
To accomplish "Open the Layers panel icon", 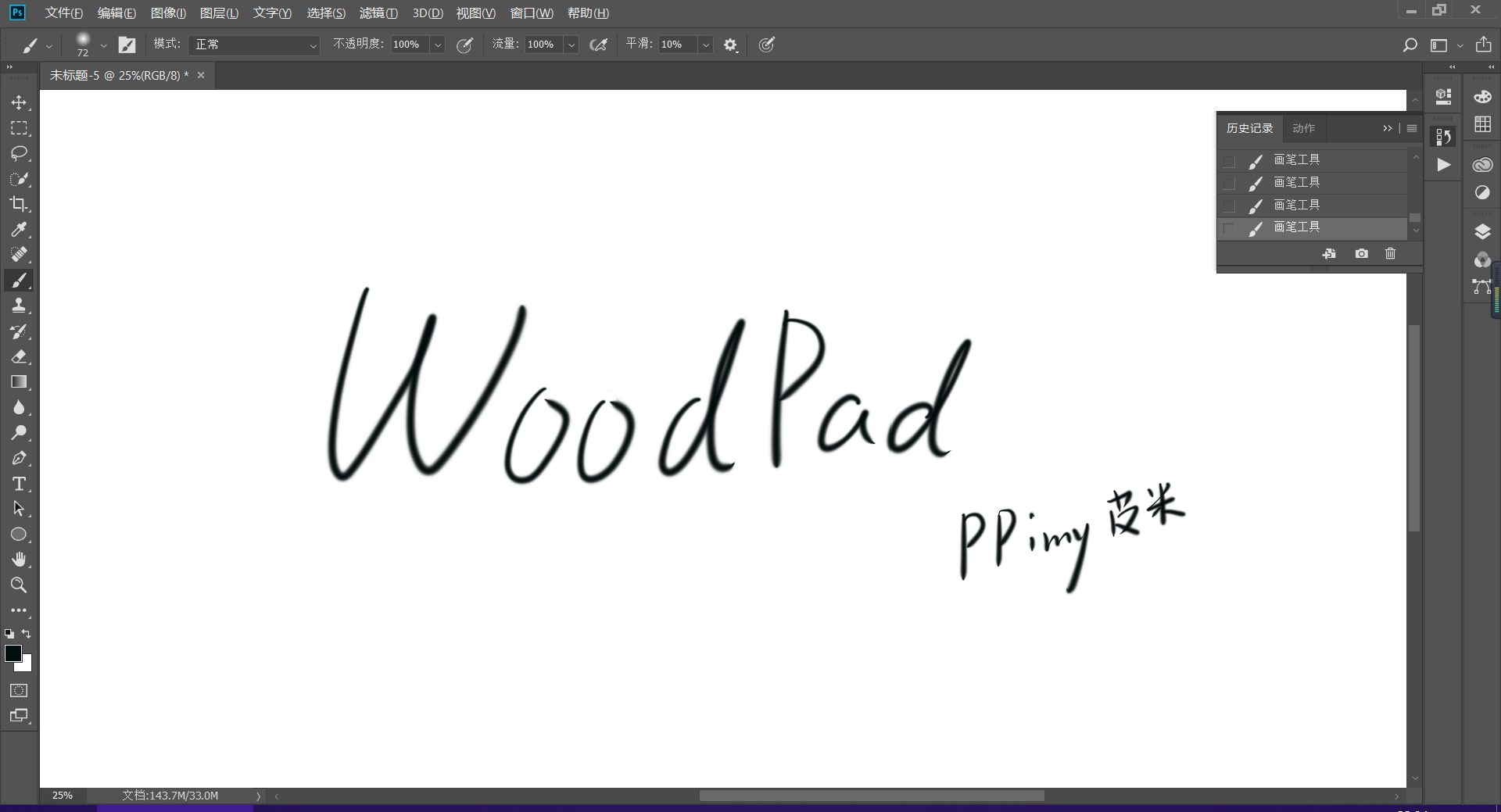I will pos(1482,232).
